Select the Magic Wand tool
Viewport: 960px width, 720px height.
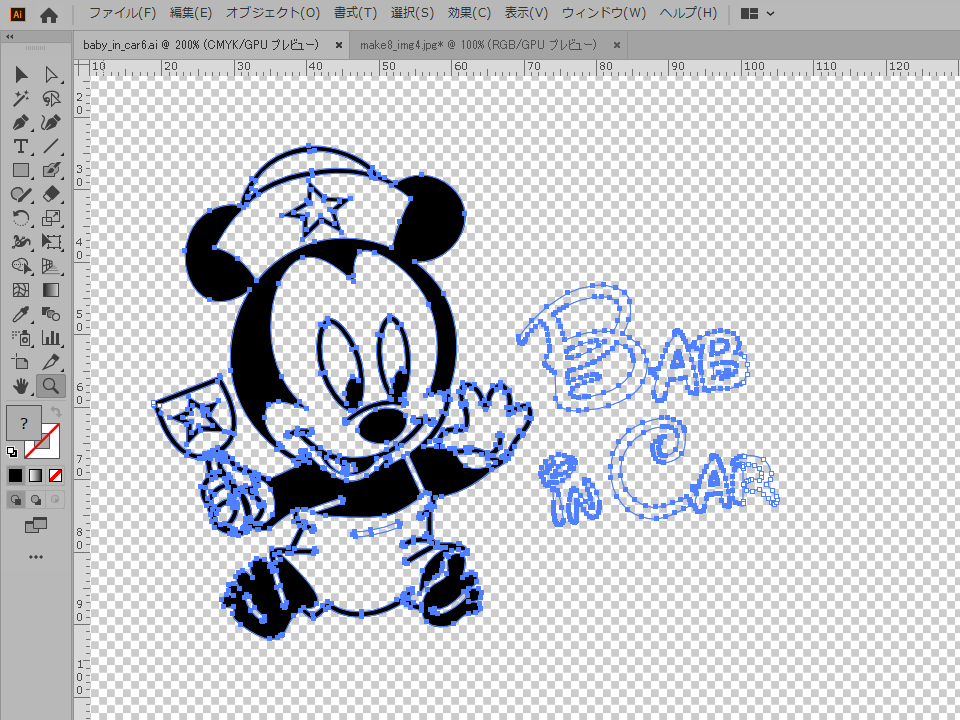[21, 99]
